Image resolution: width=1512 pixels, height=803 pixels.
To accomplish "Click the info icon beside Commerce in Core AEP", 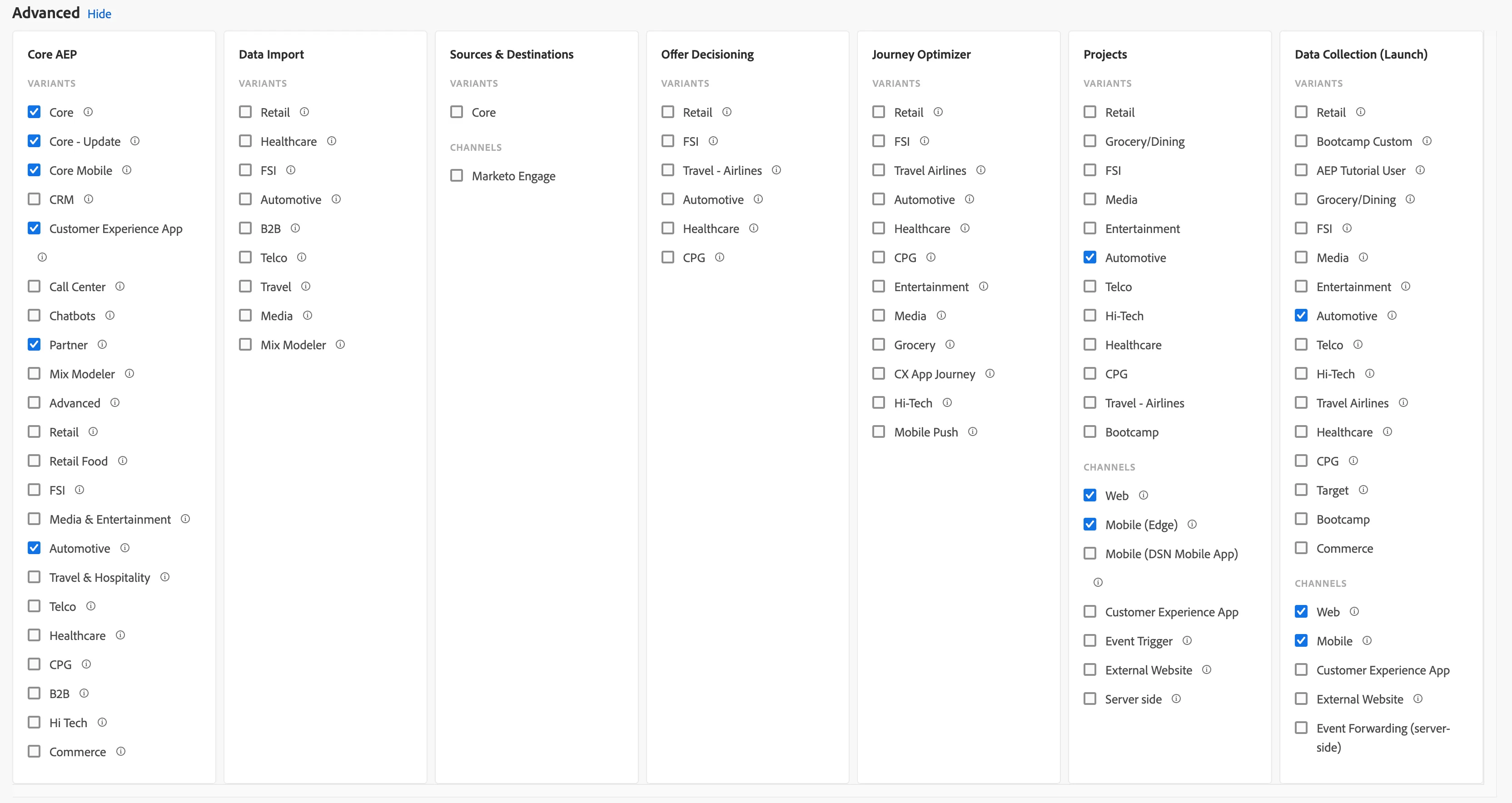I will 121,751.
